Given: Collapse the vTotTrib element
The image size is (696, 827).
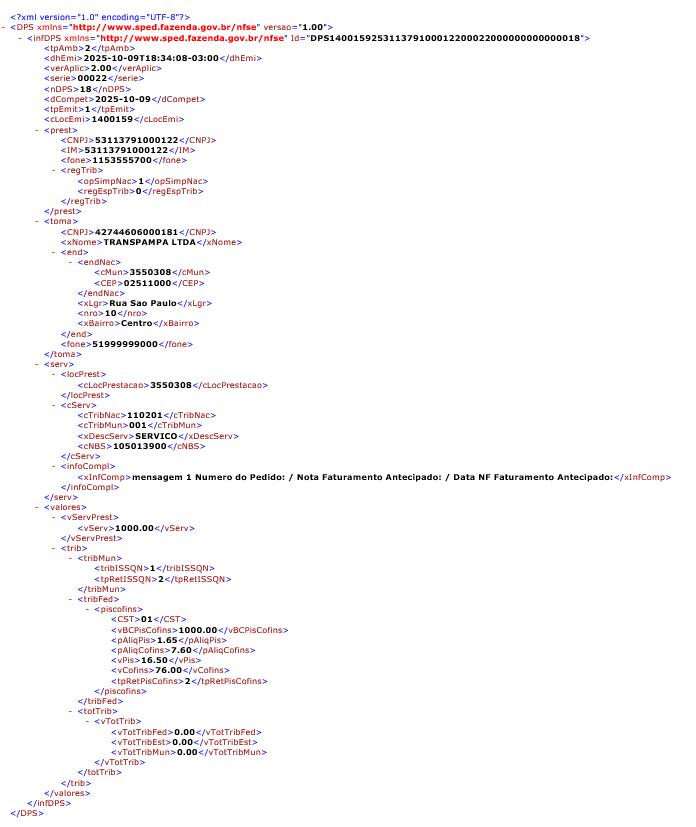Looking at the screenshot, I should 88,721.
